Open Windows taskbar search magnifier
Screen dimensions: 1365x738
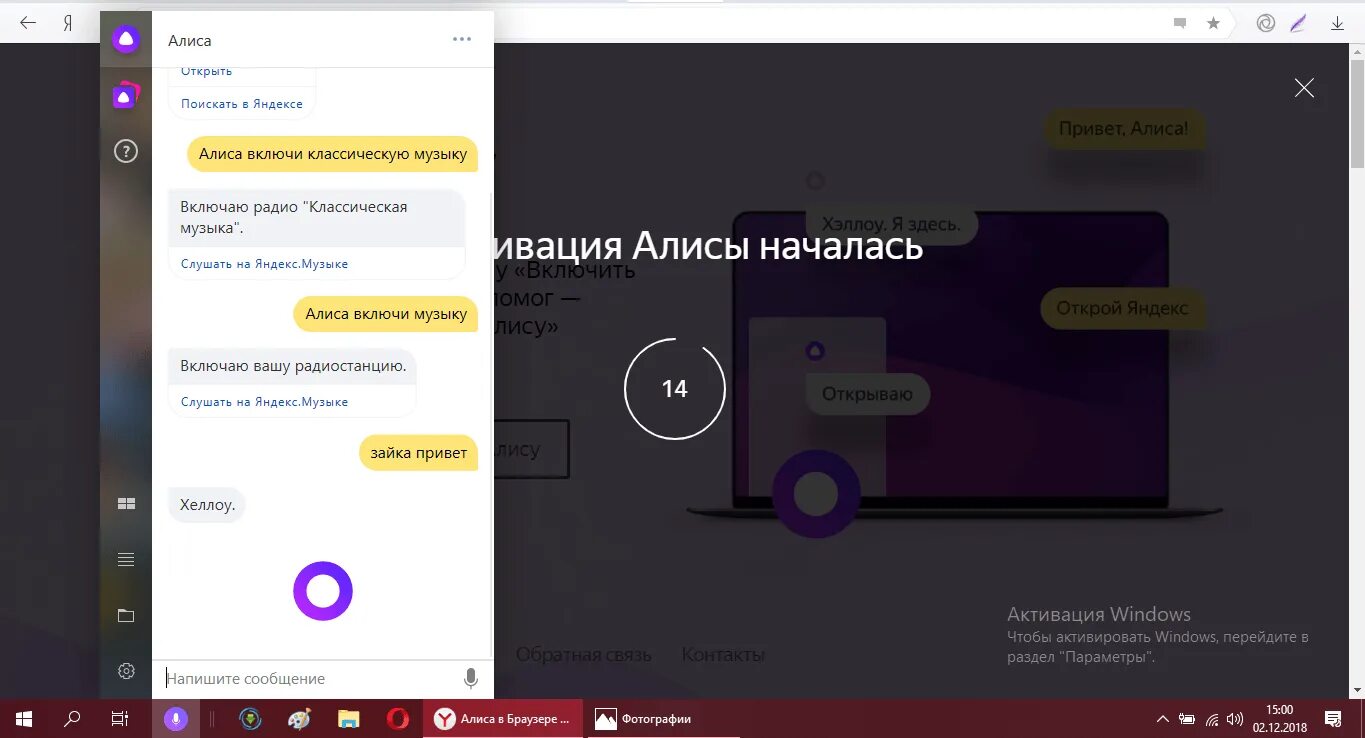point(72,718)
